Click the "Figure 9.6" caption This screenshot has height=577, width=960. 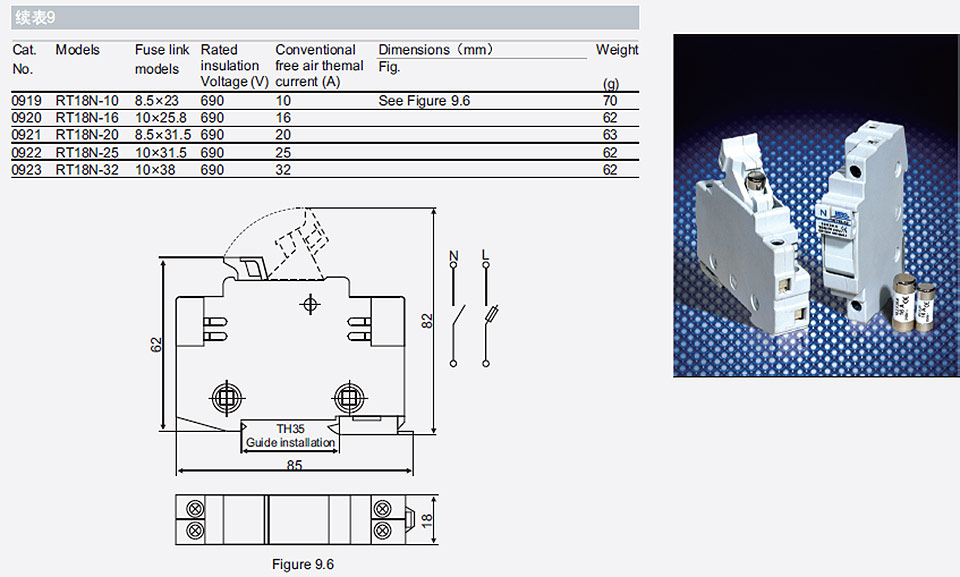point(303,564)
